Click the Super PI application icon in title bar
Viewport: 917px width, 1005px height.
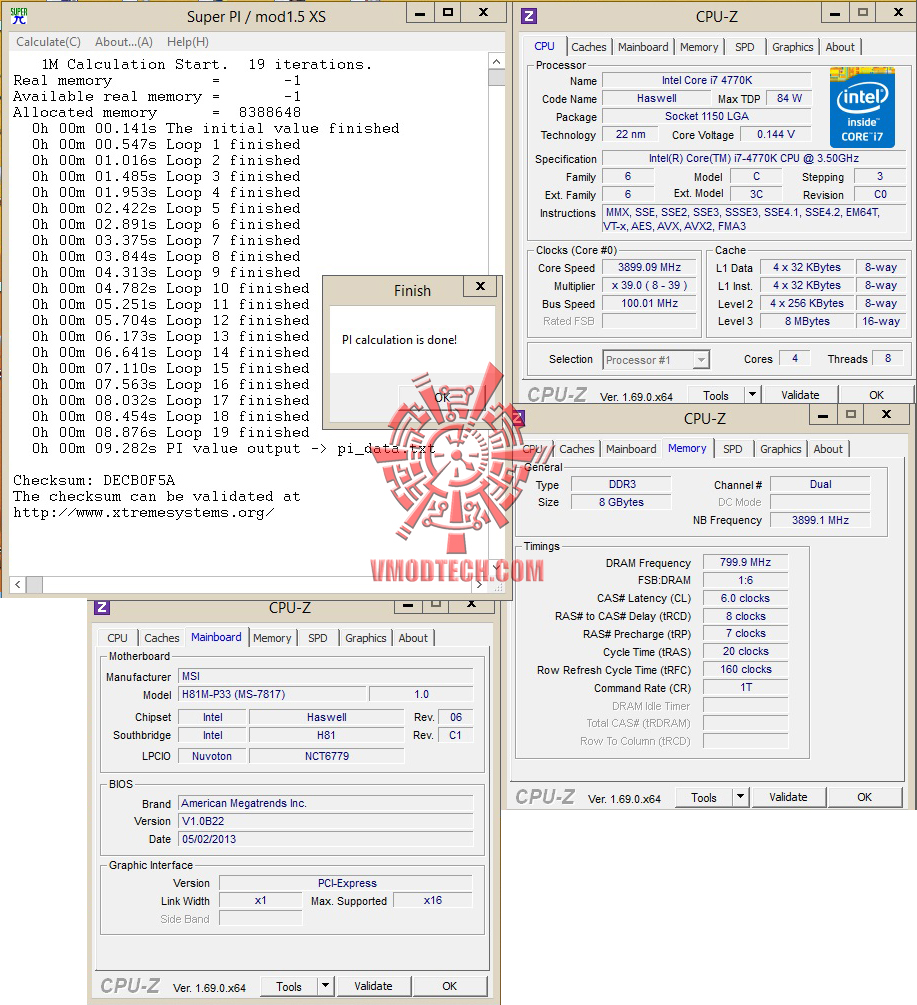point(19,16)
